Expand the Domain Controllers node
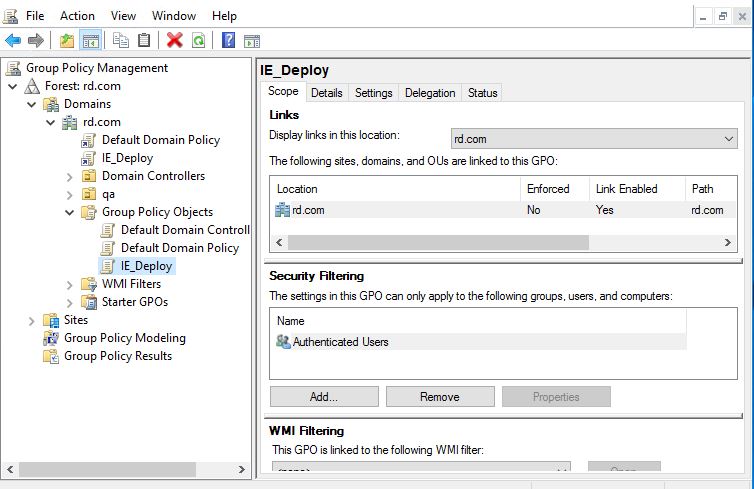 (69, 176)
